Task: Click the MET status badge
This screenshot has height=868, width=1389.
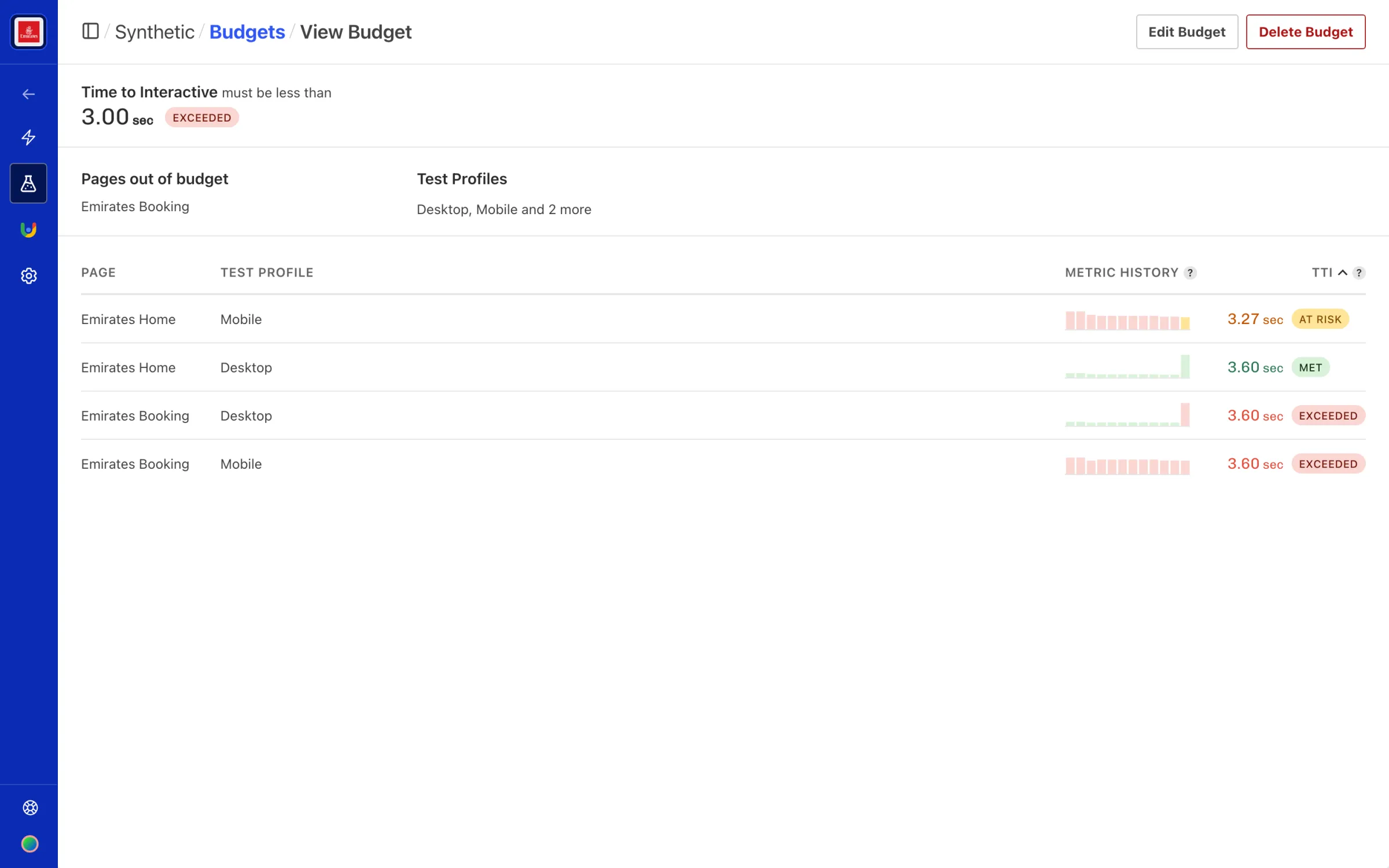Action: (1310, 367)
